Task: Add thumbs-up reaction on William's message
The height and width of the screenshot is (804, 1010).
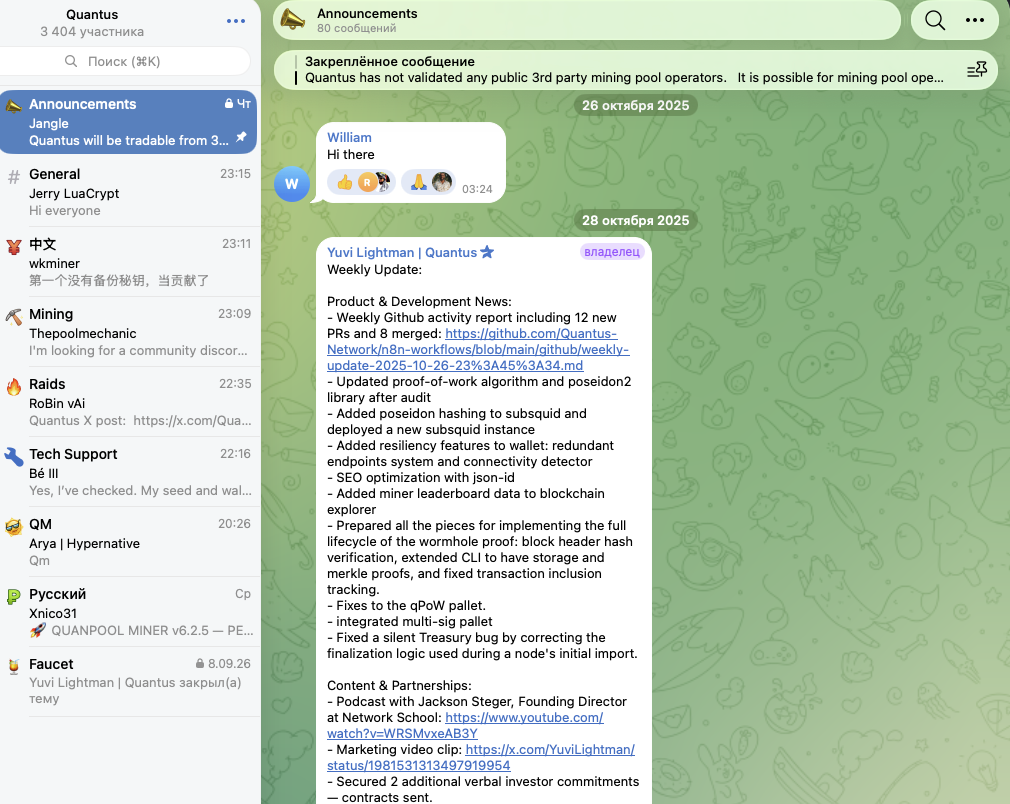Action: tap(361, 182)
